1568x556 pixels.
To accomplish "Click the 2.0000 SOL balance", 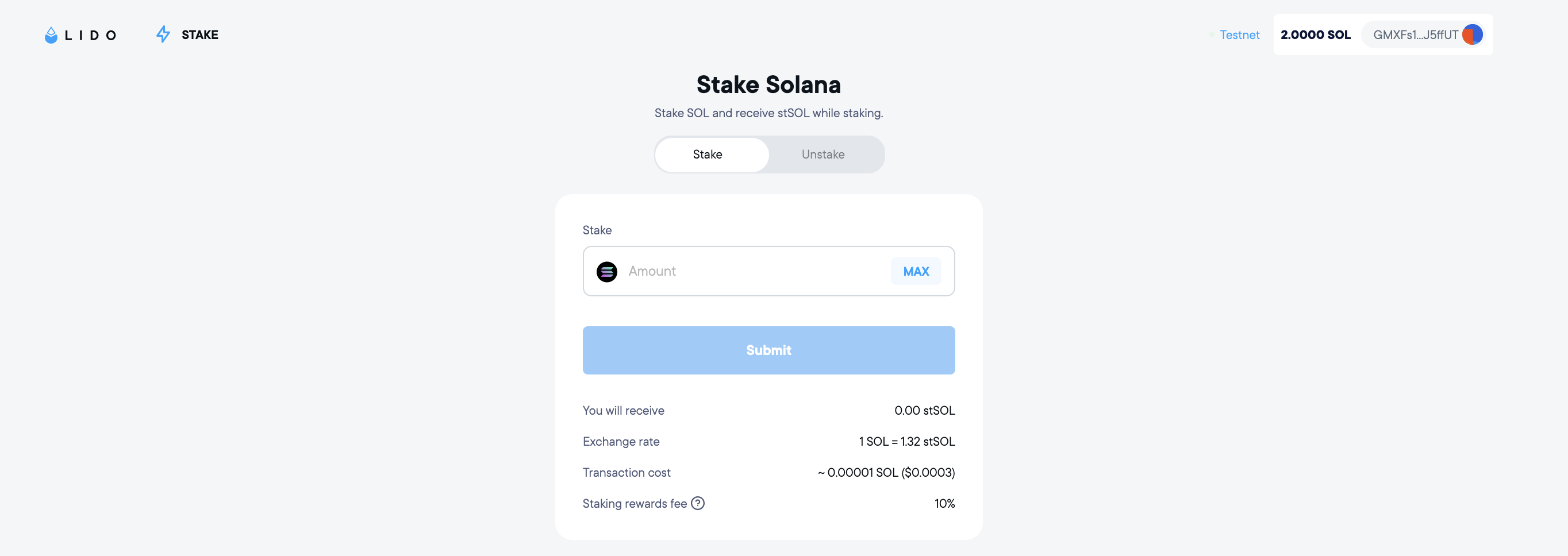I will (1315, 34).
